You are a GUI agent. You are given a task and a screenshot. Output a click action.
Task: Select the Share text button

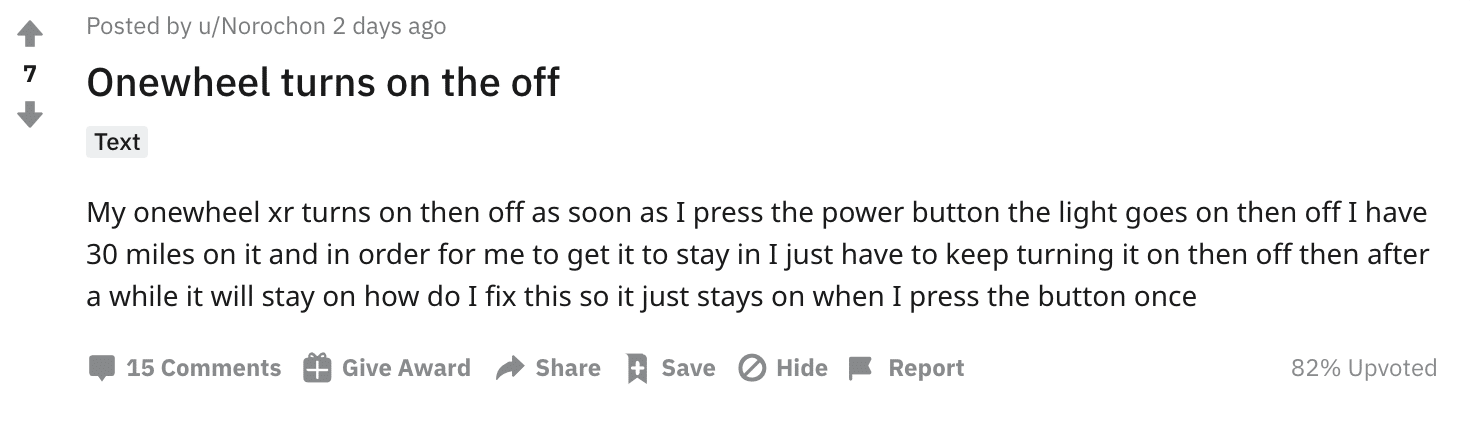tap(567, 368)
